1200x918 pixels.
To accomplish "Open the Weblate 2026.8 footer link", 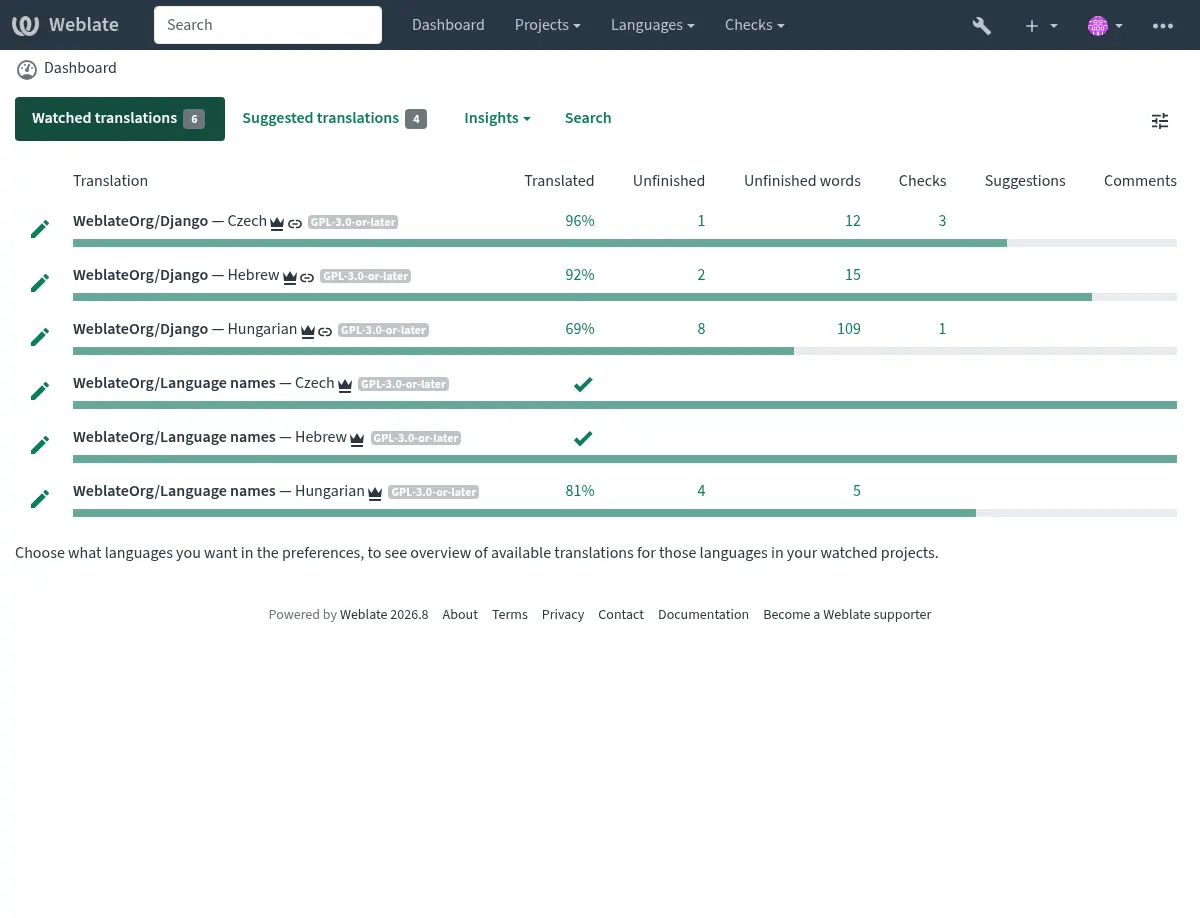I will 384,615.
